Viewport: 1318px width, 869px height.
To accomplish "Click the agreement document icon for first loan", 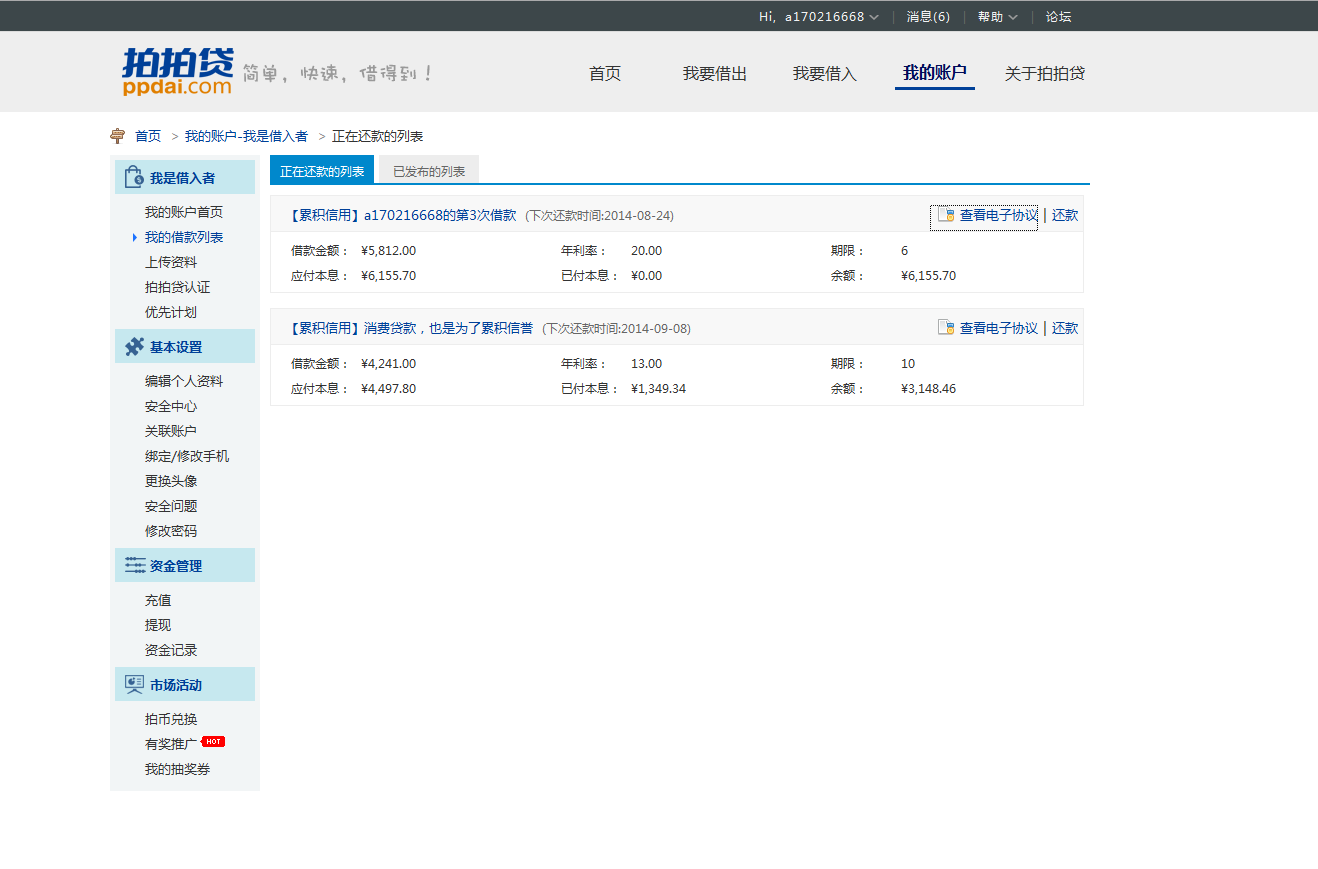I will coord(945,215).
